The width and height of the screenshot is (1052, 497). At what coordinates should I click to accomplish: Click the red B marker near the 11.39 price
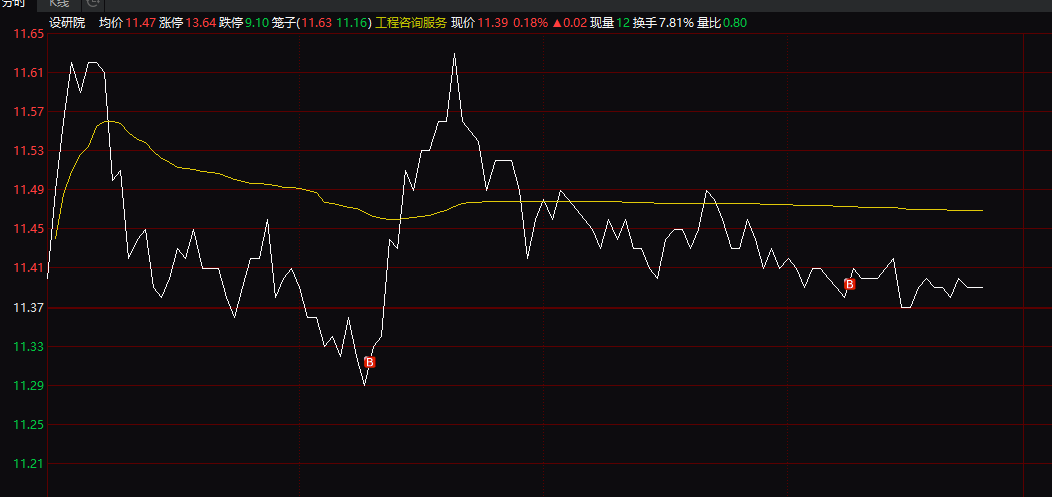point(849,284)
